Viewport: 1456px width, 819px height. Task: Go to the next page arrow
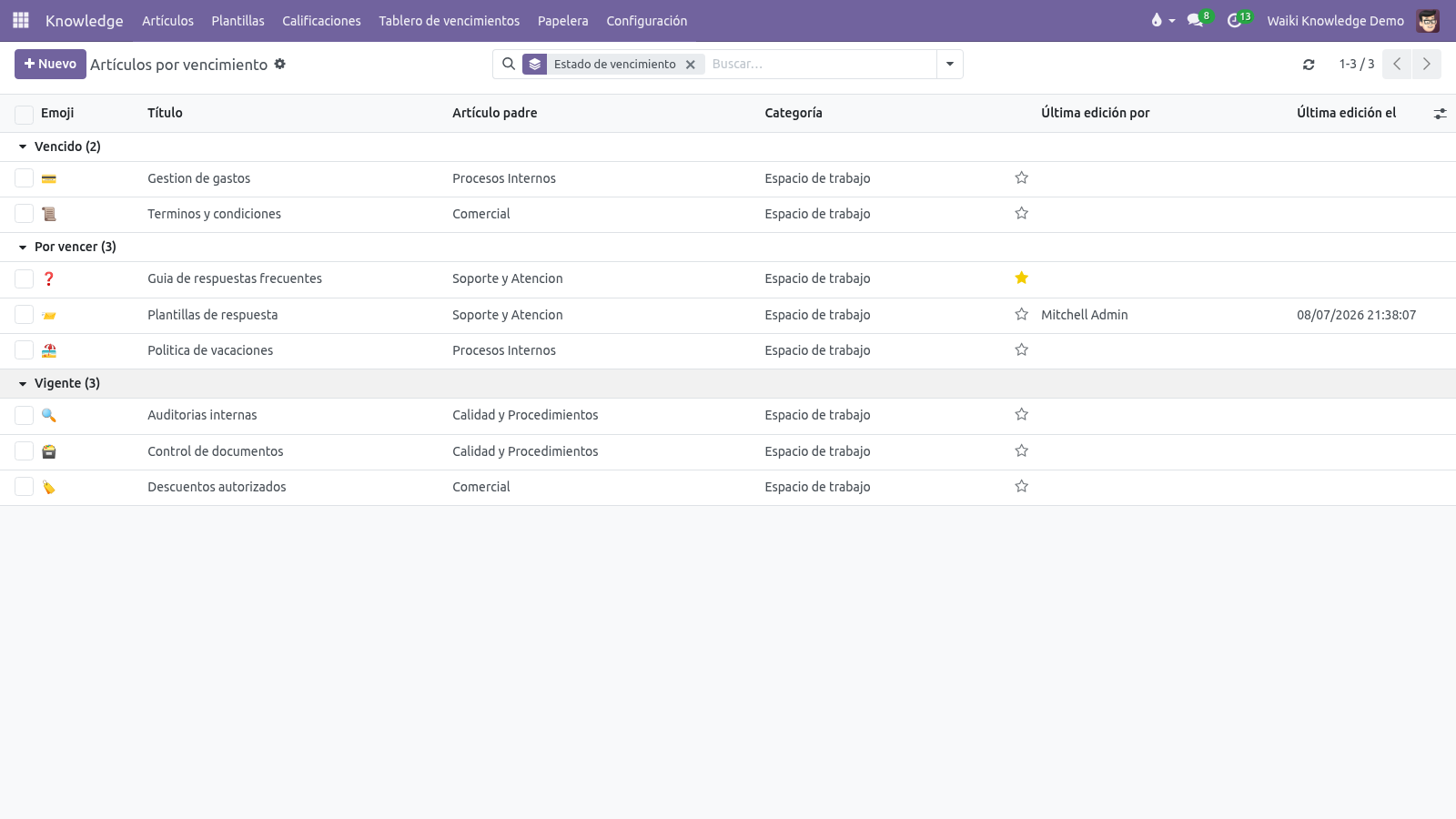(1427, 64)
